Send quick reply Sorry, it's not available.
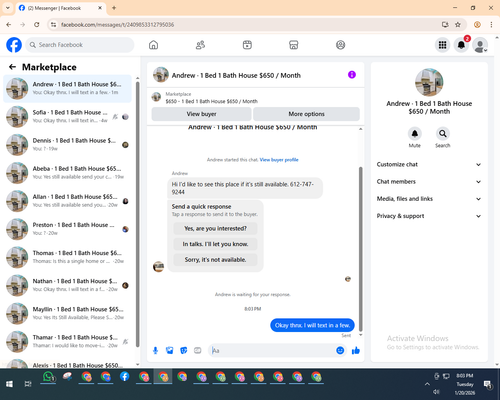Viewport: 500px width, 400px height. coord(215,260)
